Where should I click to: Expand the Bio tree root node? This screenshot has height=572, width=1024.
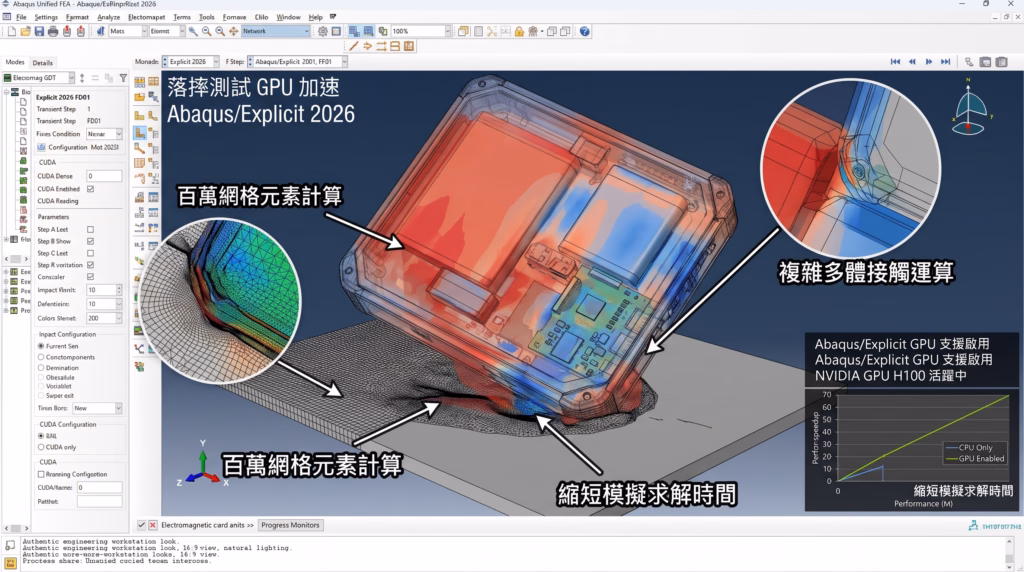tap(7, 92)
